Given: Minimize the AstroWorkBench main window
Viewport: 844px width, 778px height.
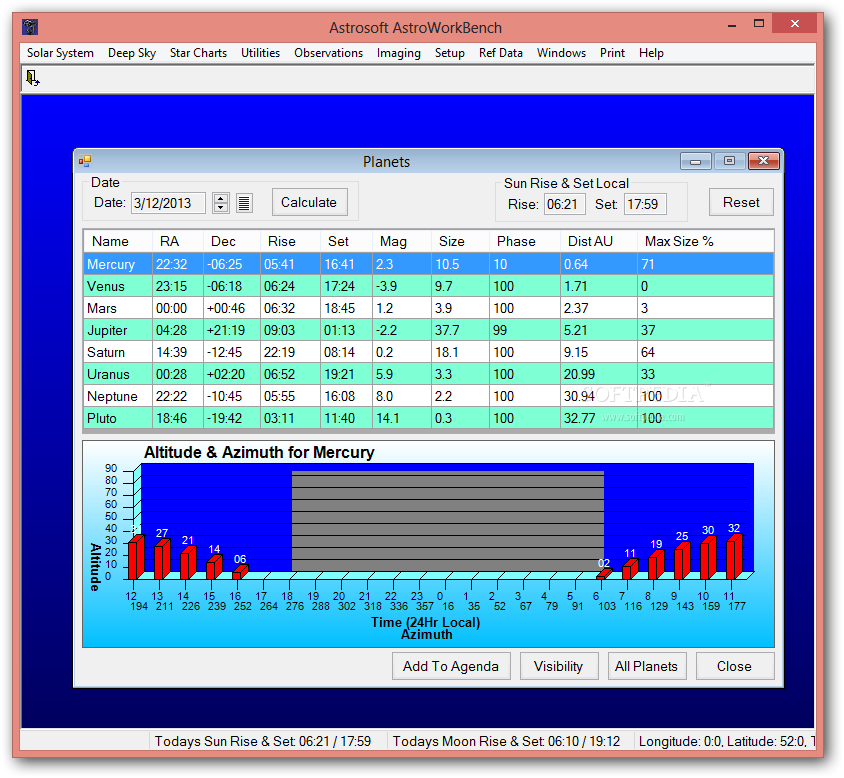Looking at the screenshot, I should click(732, 24).
